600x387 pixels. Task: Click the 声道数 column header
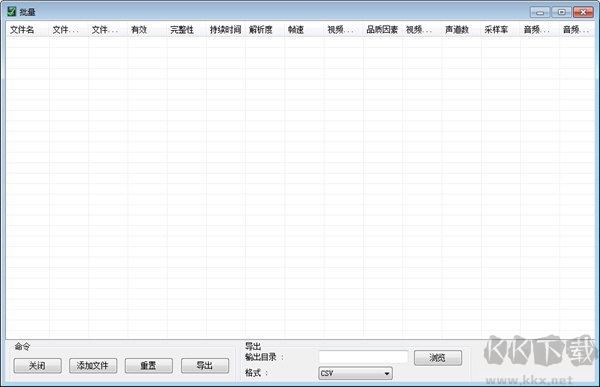[x=461, y=30]
